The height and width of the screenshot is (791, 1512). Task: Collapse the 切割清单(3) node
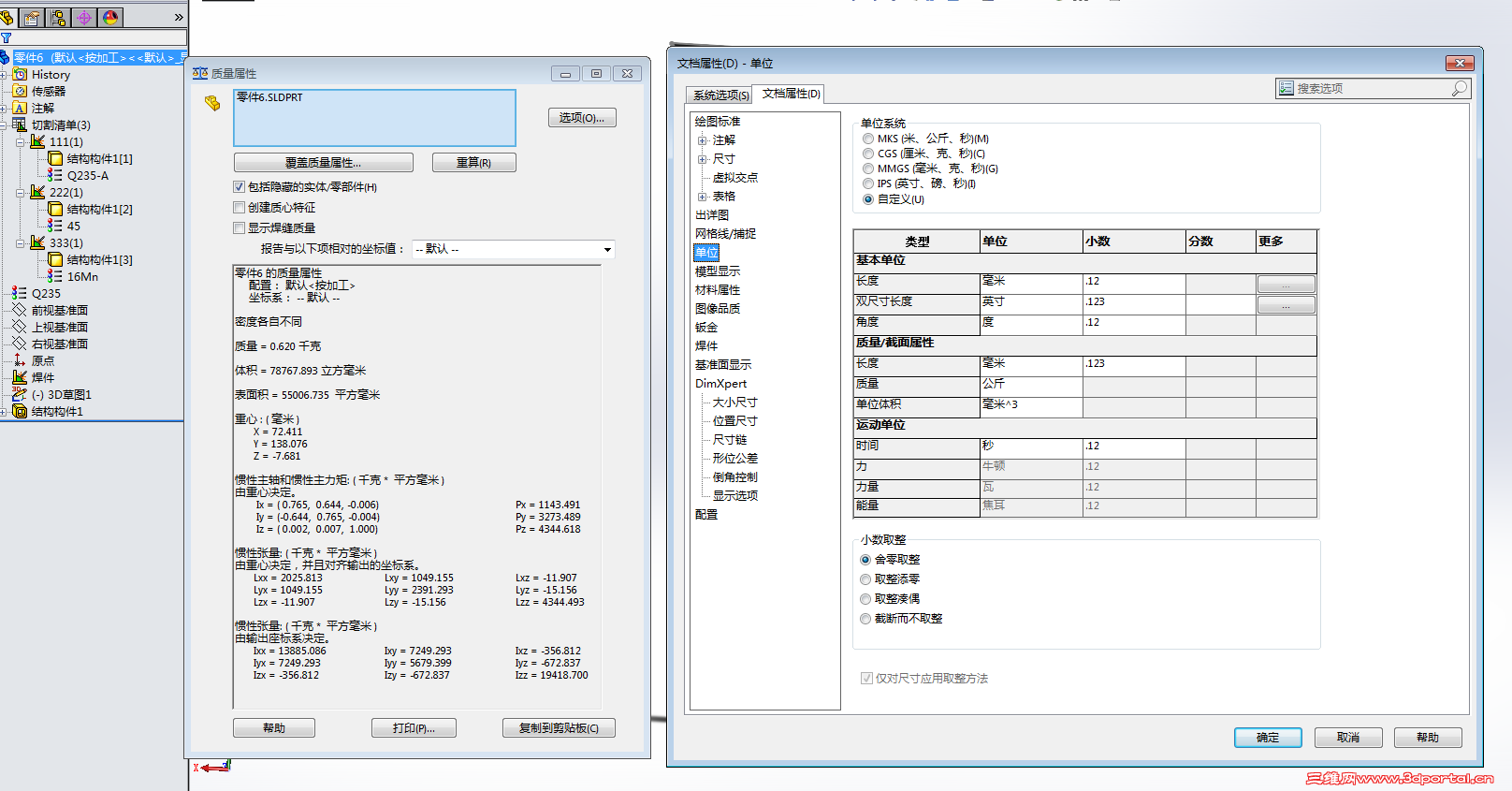click(x=4, y=125)
